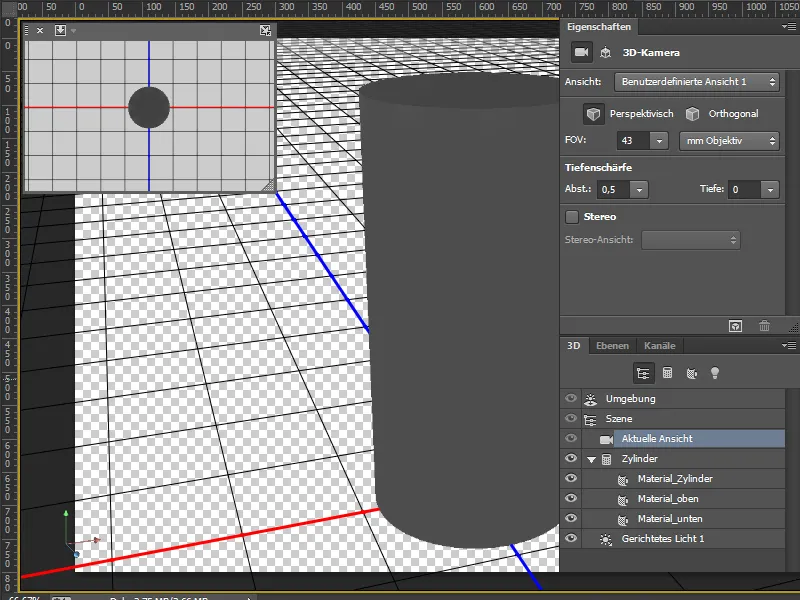
Task: Hide Gerichtetes Licht 1 light
Action: click(x=571, y=538)
